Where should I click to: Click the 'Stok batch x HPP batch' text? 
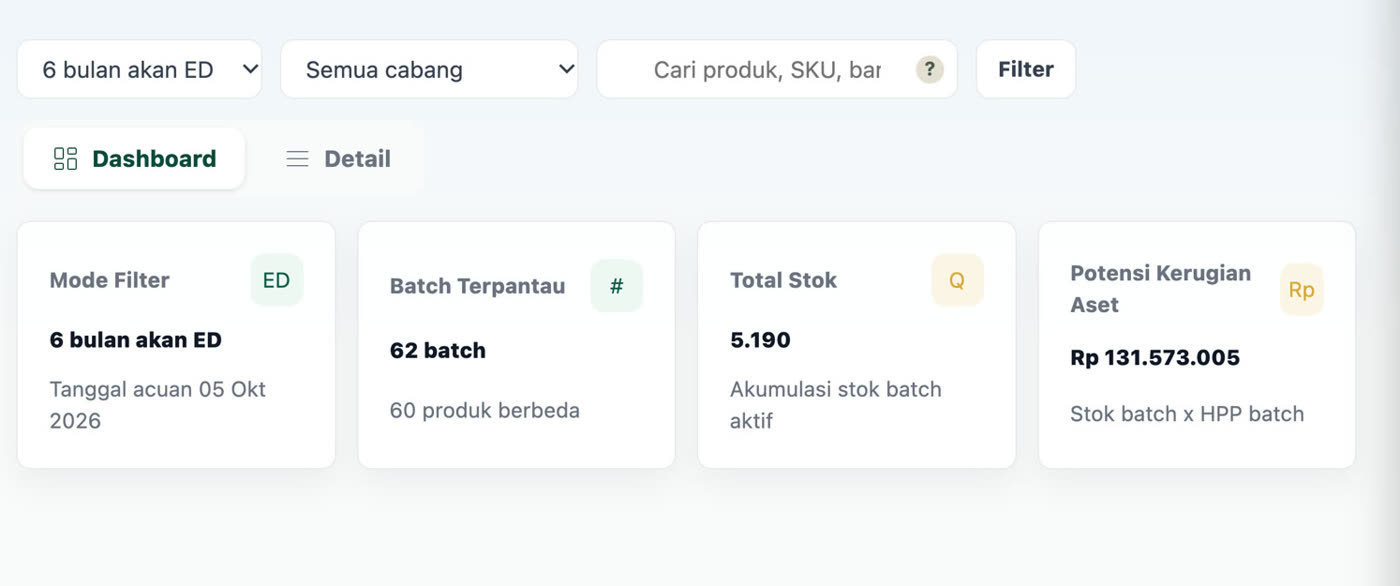click(1187, 414)
